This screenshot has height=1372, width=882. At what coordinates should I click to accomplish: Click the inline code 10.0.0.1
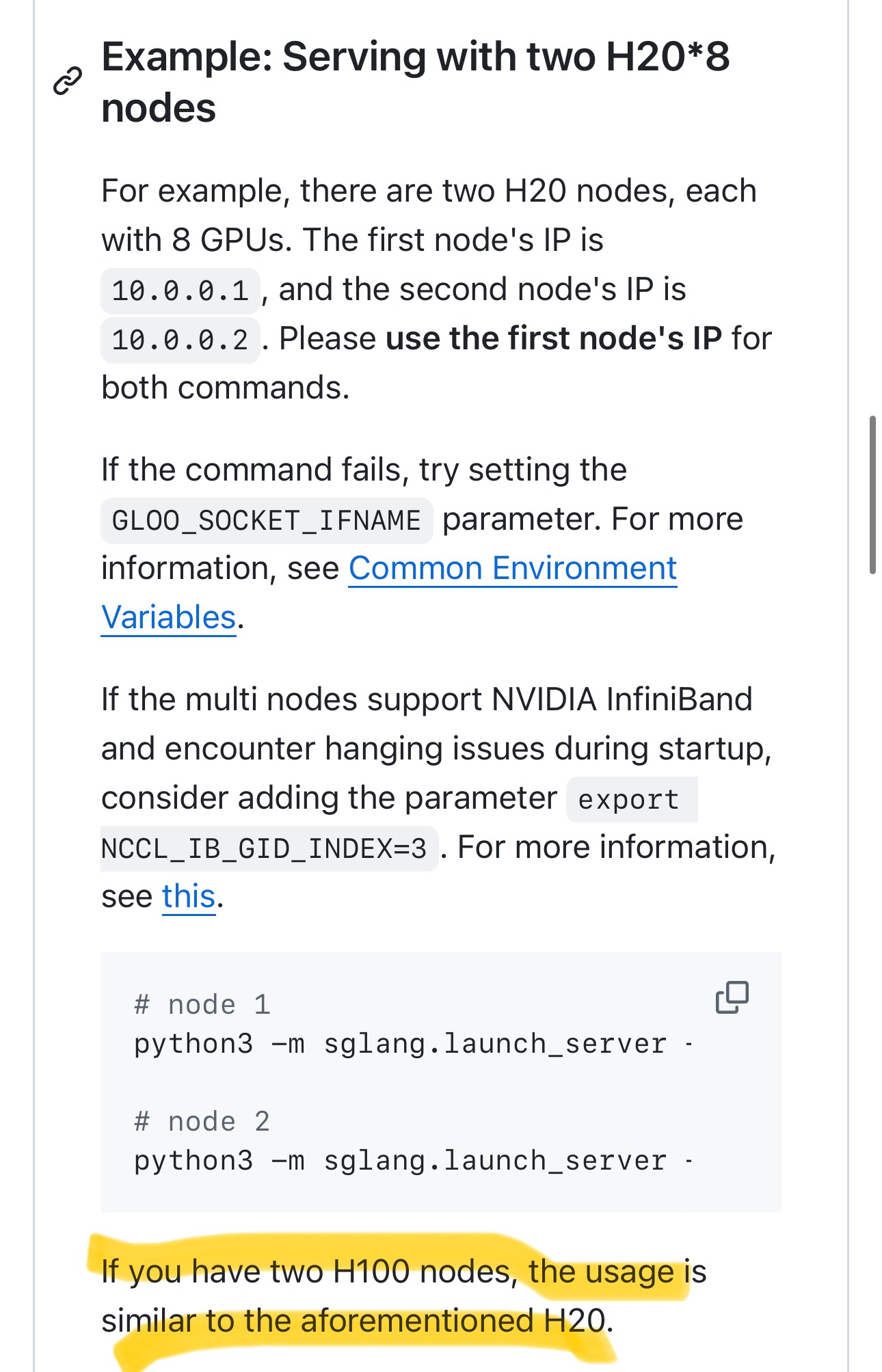tap(181, 291)
